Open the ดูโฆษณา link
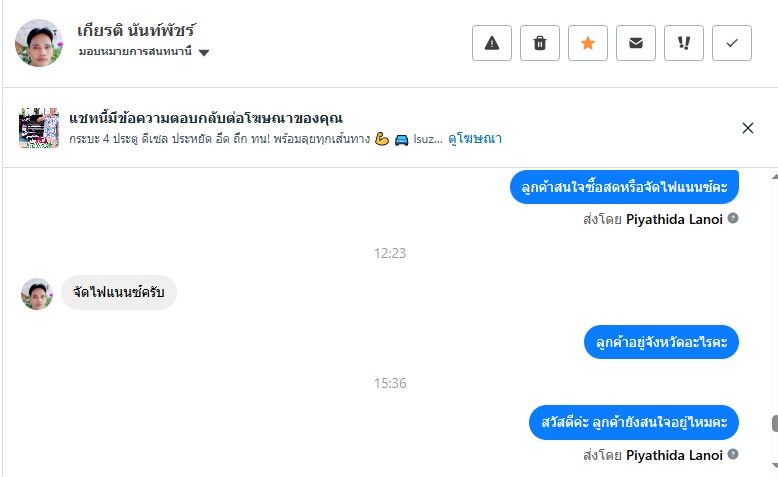 click(475, 139)
